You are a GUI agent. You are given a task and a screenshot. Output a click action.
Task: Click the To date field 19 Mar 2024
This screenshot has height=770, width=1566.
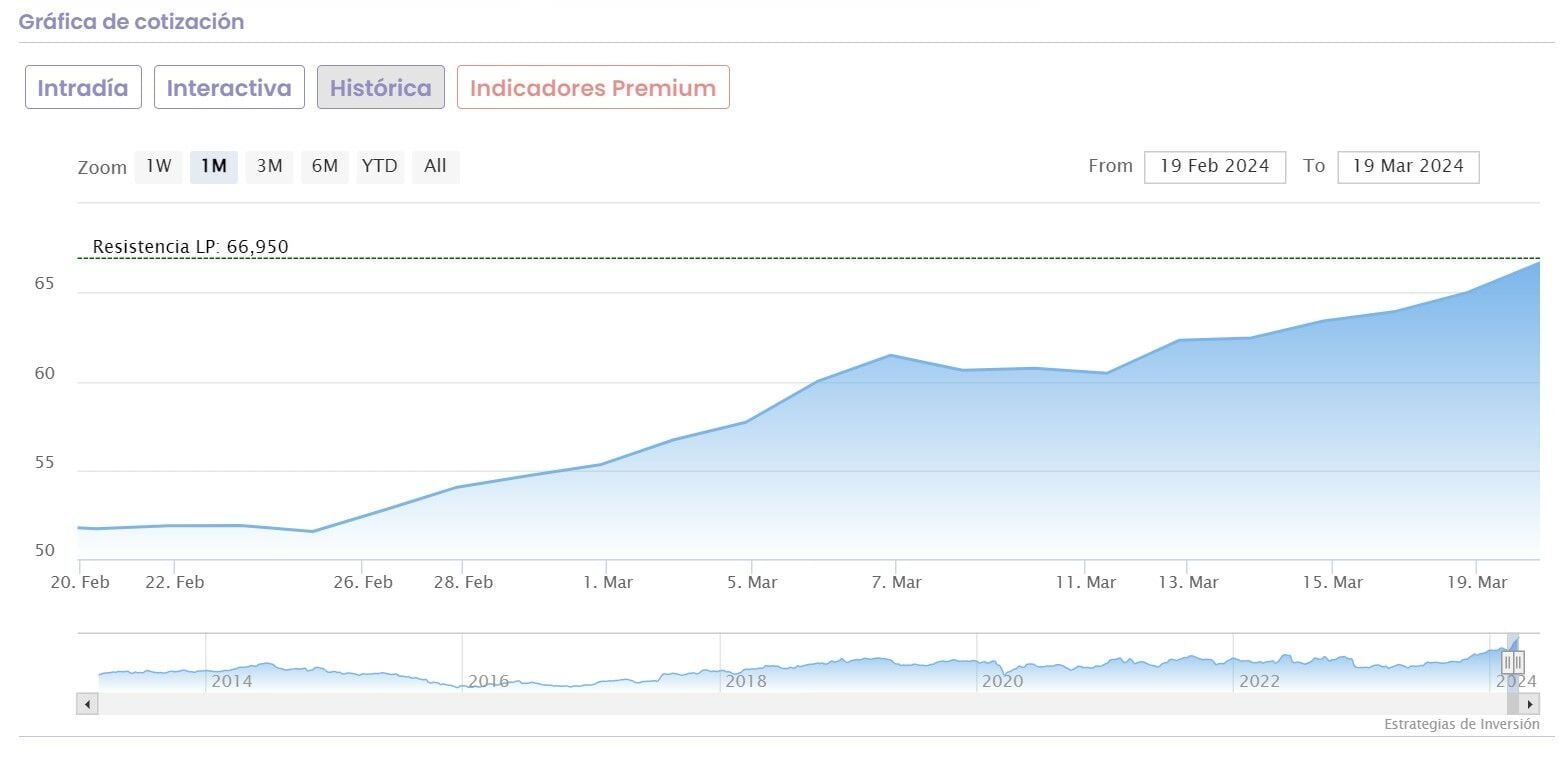pyautogui.click(x=1407, y=167)
